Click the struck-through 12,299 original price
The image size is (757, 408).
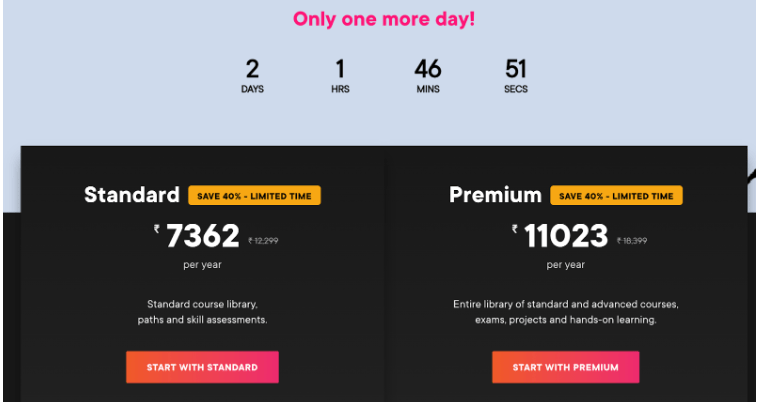263,240
